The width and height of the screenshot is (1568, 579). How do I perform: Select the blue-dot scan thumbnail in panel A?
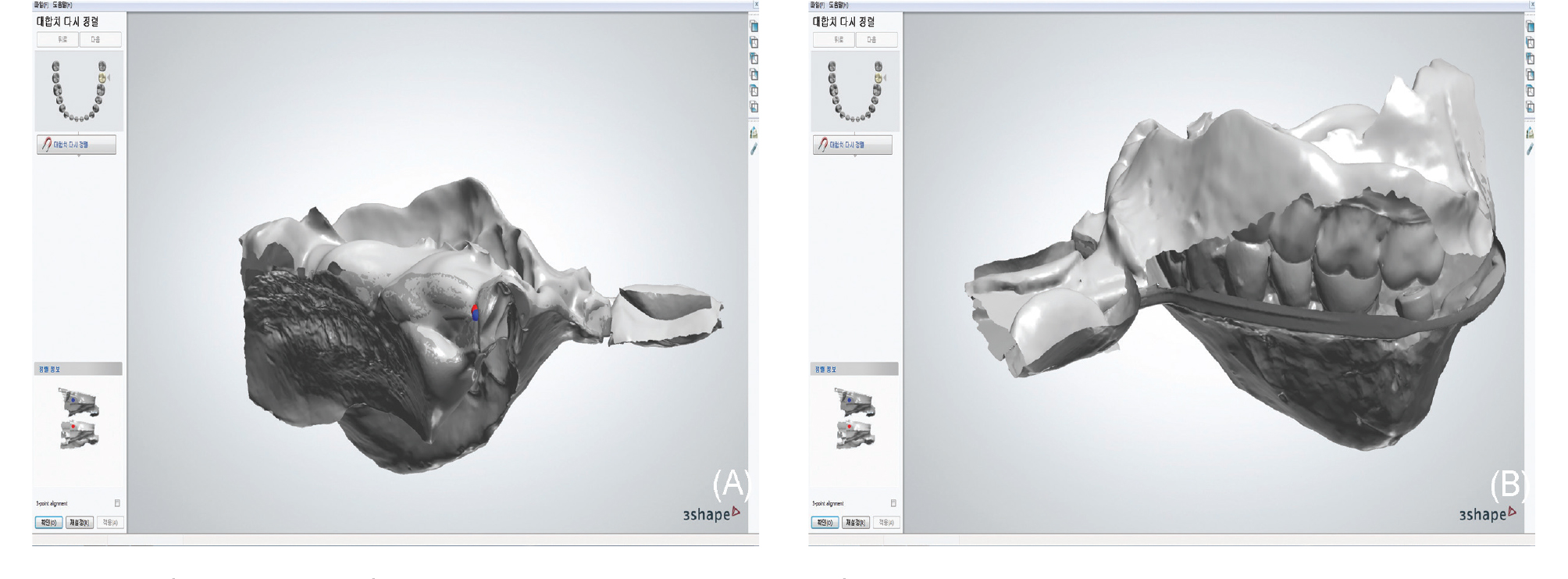point(79,402)
